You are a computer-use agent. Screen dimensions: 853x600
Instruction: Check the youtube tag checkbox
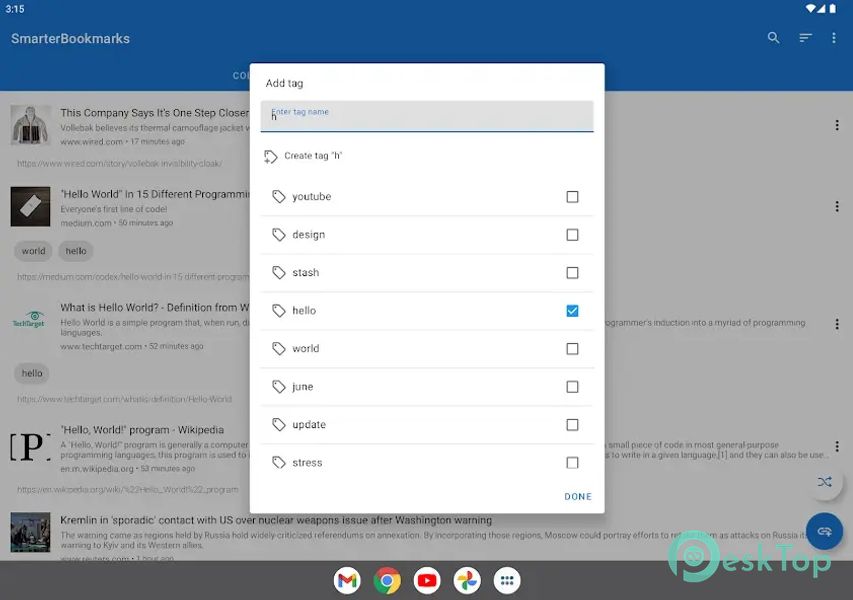click(572, 196)
